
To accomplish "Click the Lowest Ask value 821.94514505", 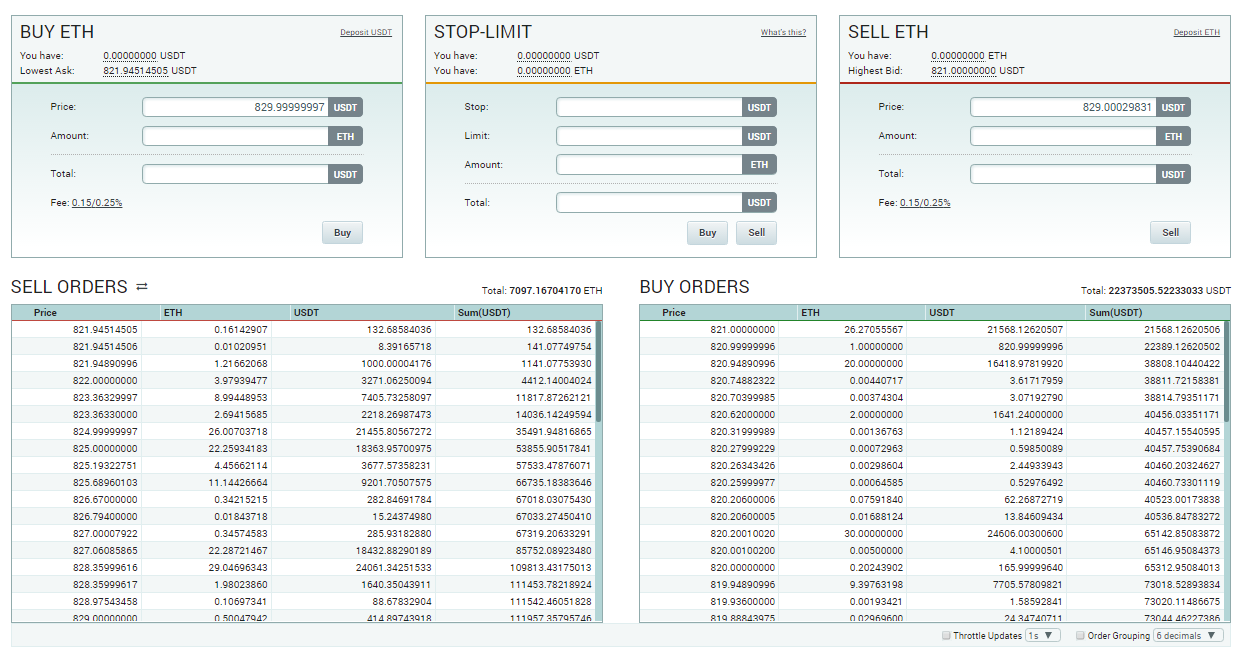I will click(x=136, y=71).
